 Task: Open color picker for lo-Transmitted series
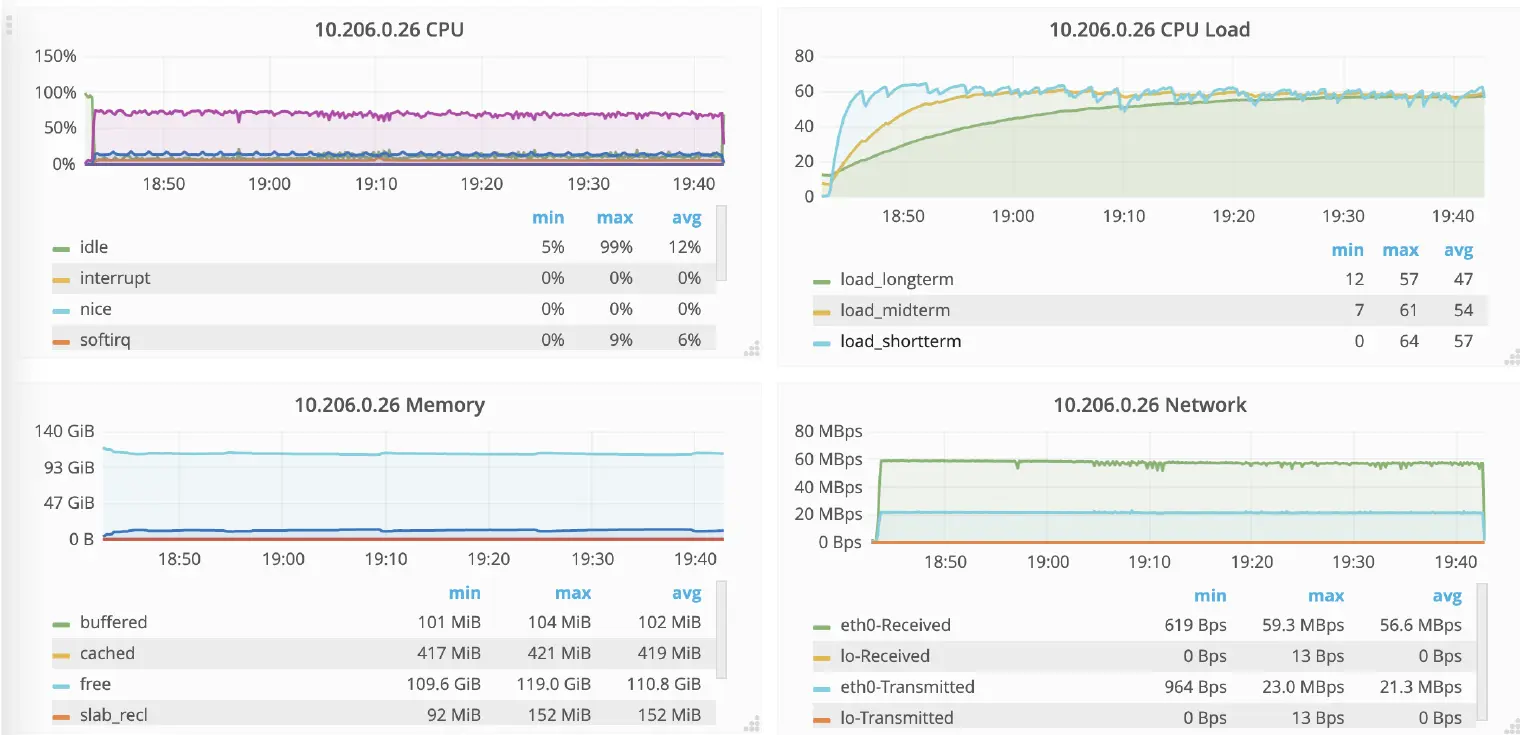tap(822, 719)
